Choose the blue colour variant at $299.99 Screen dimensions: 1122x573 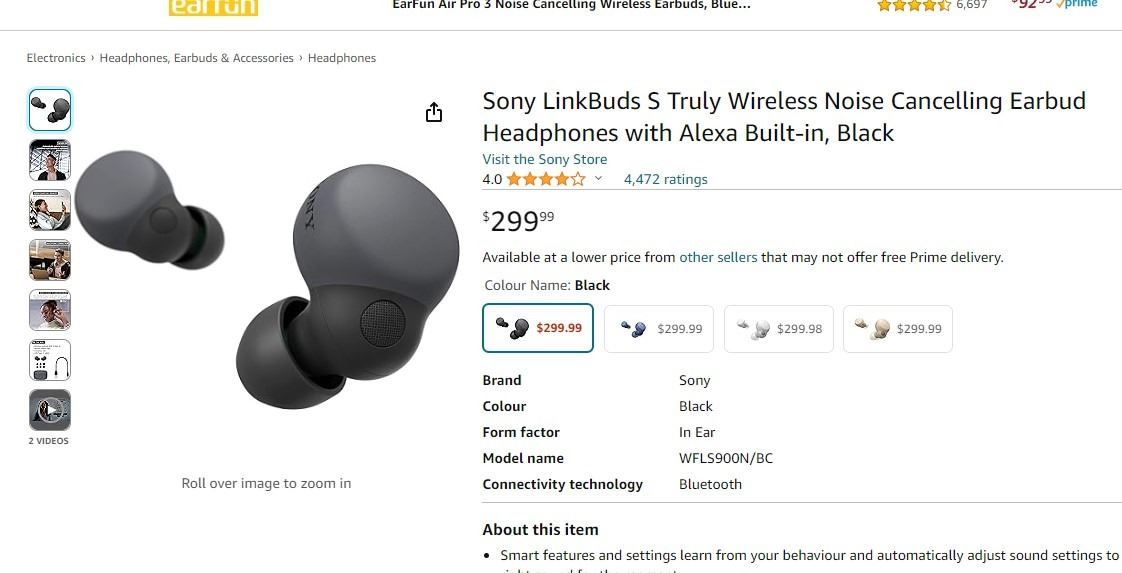click(658, 329)
